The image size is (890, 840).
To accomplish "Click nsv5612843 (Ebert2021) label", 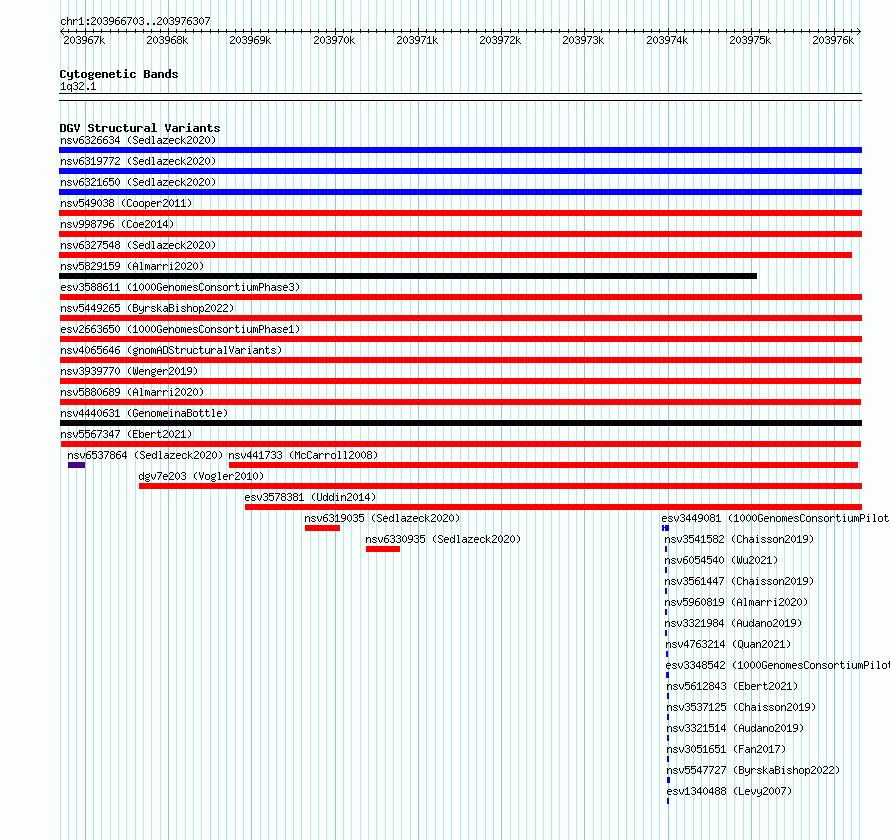I will (x=732, y=686).
